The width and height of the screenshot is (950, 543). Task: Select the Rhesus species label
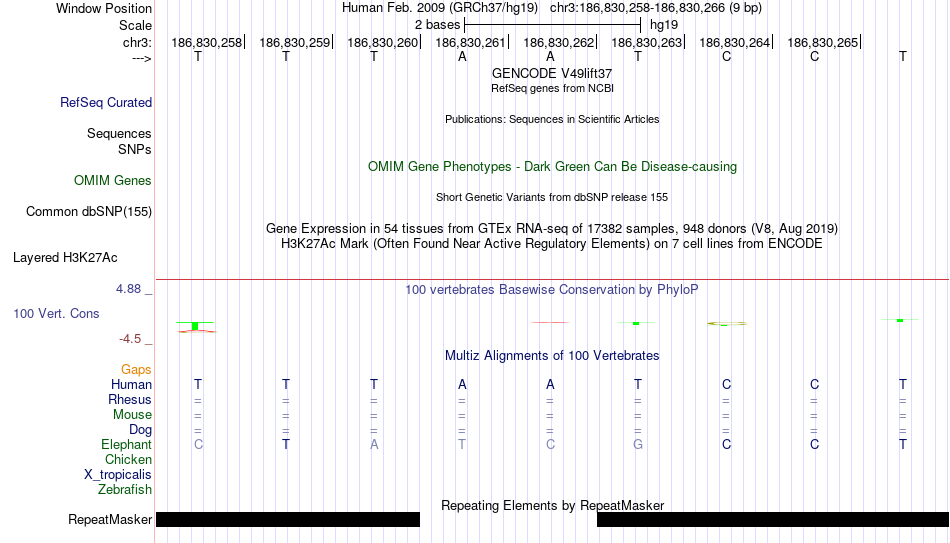130,400
